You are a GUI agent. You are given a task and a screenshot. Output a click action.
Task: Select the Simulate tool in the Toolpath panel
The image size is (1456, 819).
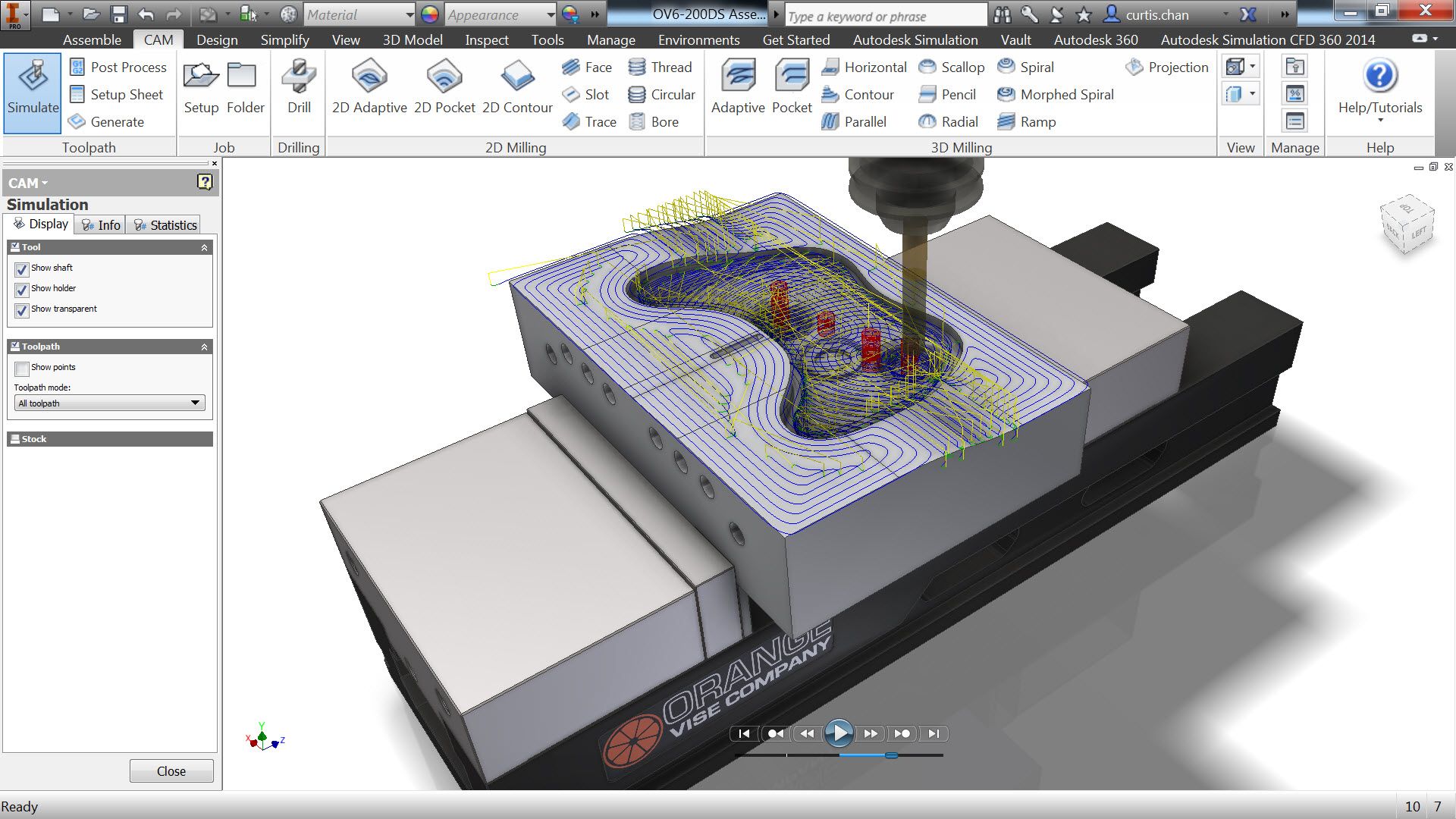click(32, 91)
